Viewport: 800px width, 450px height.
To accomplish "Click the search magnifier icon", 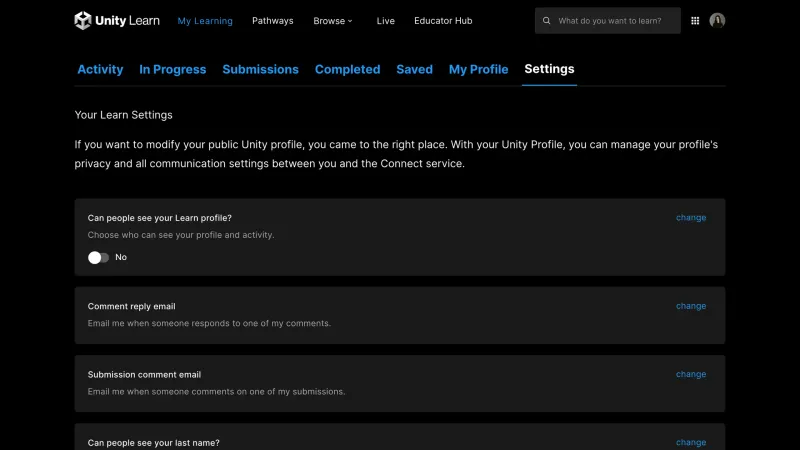I will (x=546, y=21).
